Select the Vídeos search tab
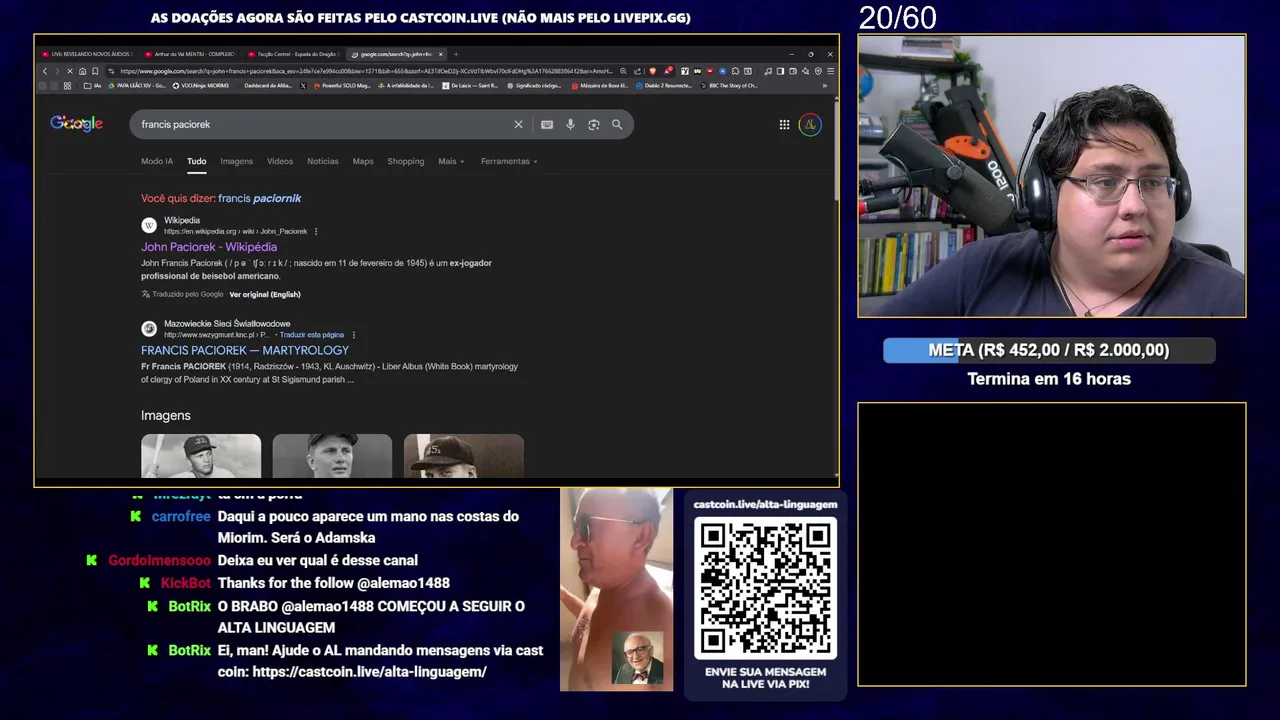 280,161
